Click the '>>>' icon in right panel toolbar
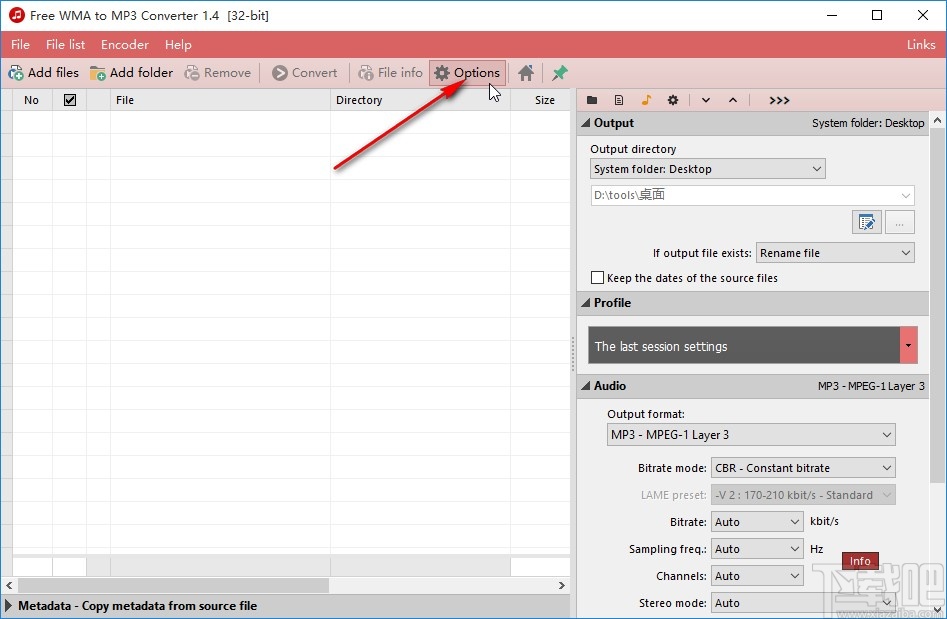The image size is (947, 619). click(779, 100)
